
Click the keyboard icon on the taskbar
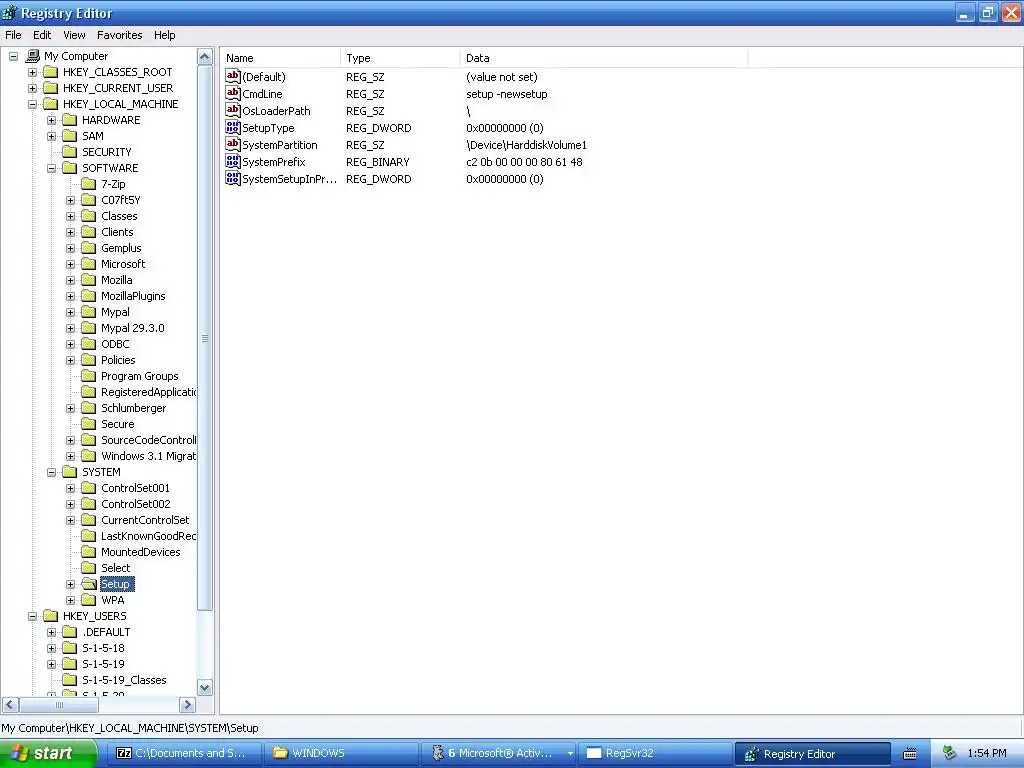coord(910,754)
